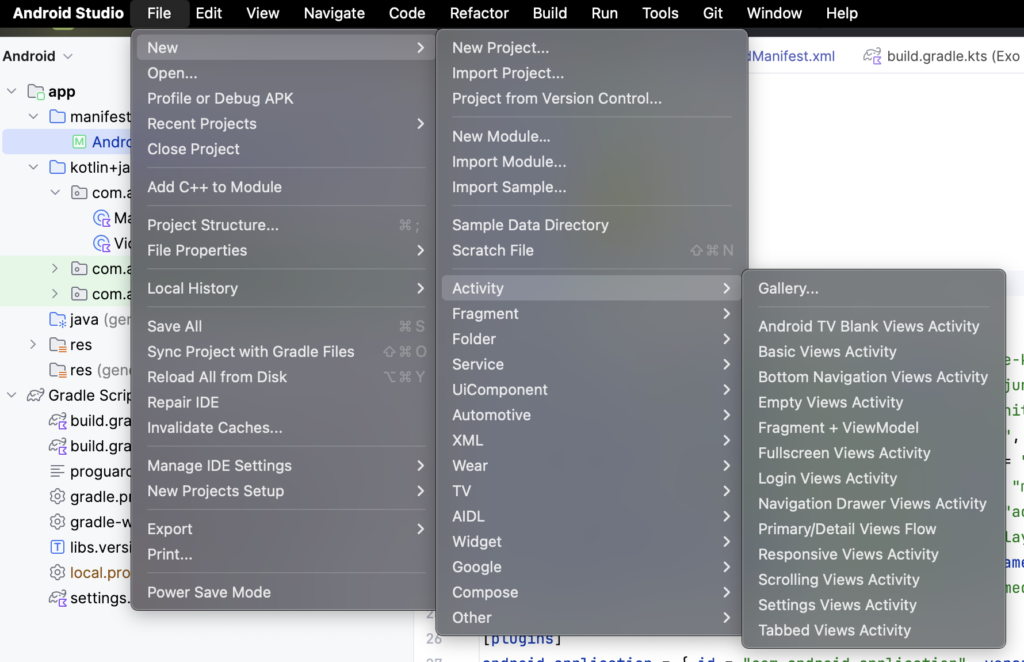Open the Build menu
The height and width of the screenshot is (662, 1024).
click(x=550, y=13)
